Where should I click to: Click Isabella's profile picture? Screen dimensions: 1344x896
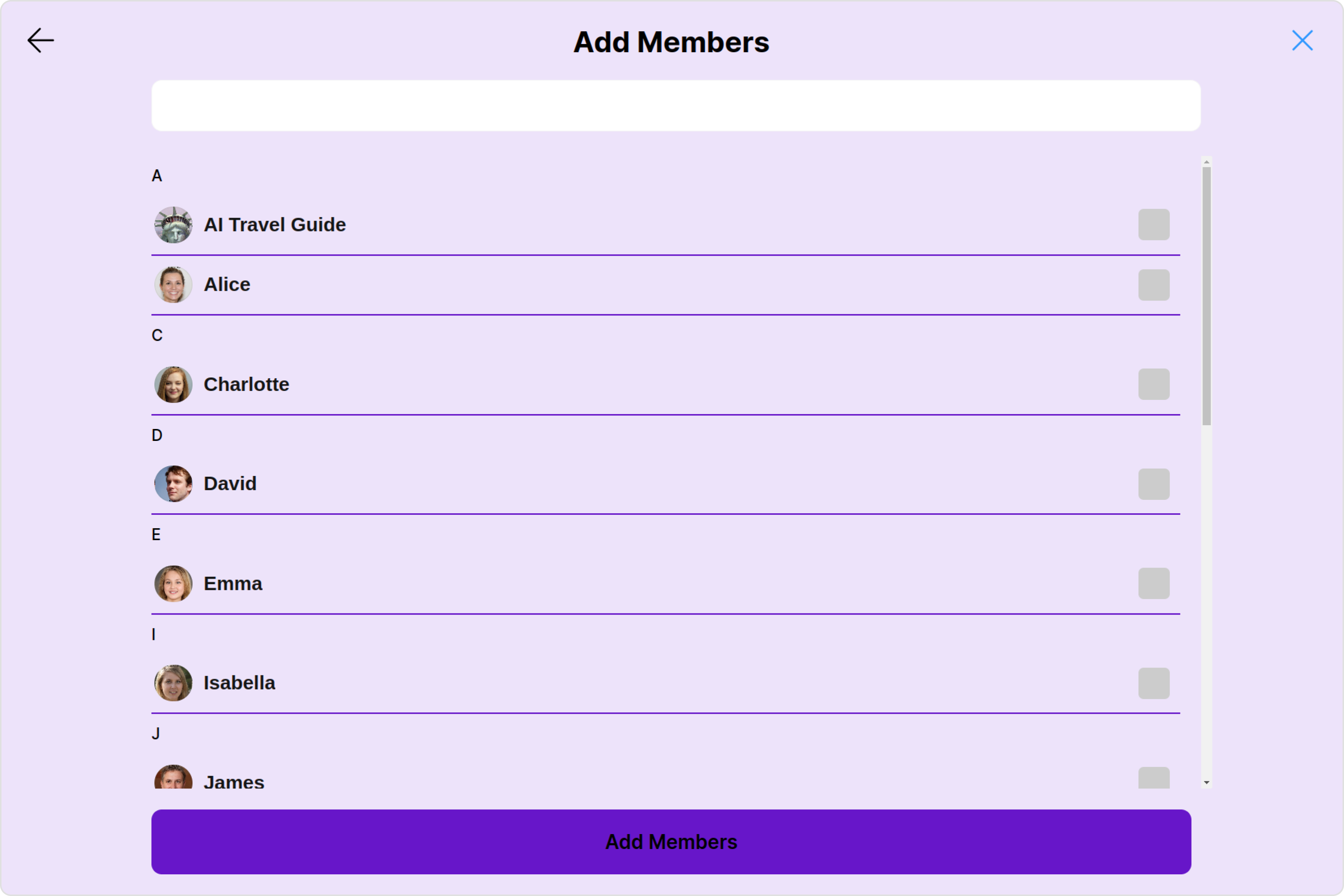click(x=173, y=683)
